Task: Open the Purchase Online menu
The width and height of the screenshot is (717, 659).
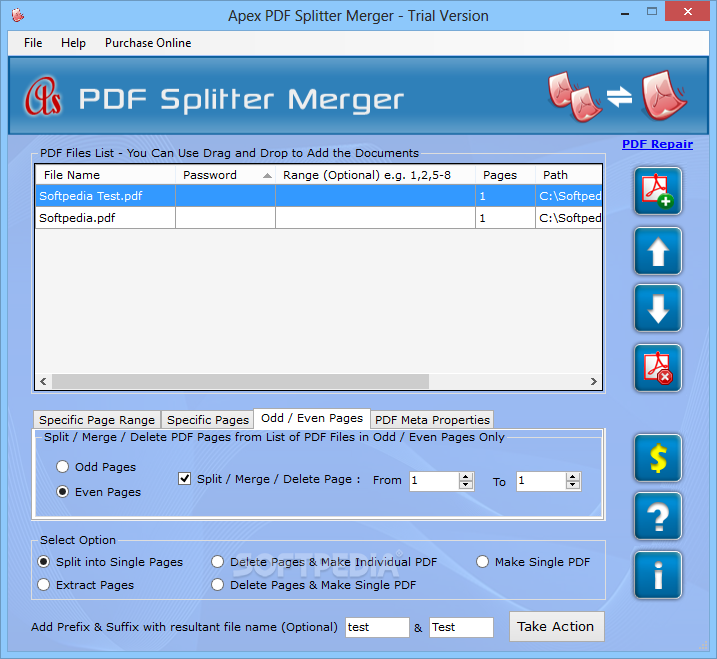Action: 148,43
